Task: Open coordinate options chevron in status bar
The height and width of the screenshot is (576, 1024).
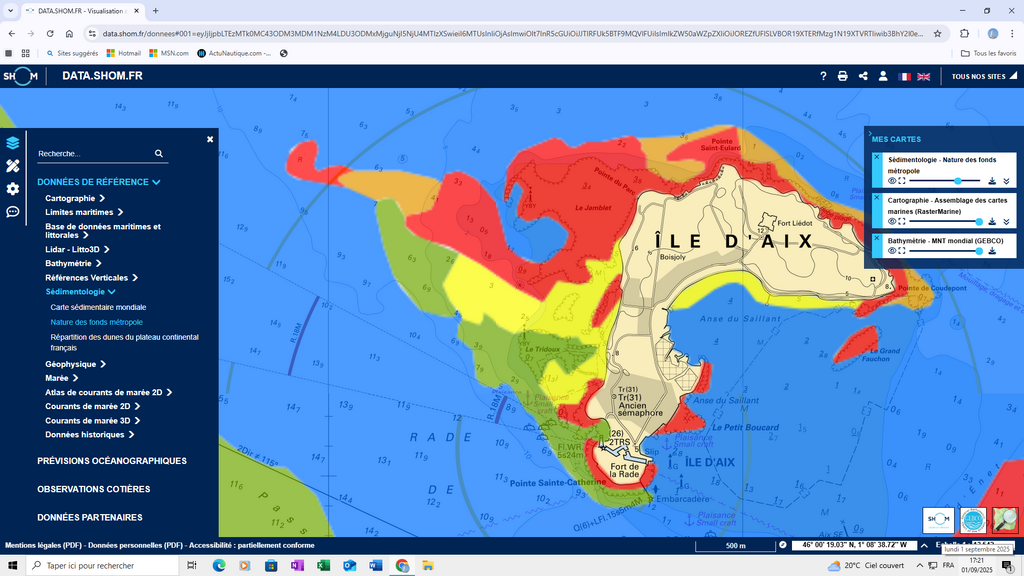Action: (x=924, y=545)
